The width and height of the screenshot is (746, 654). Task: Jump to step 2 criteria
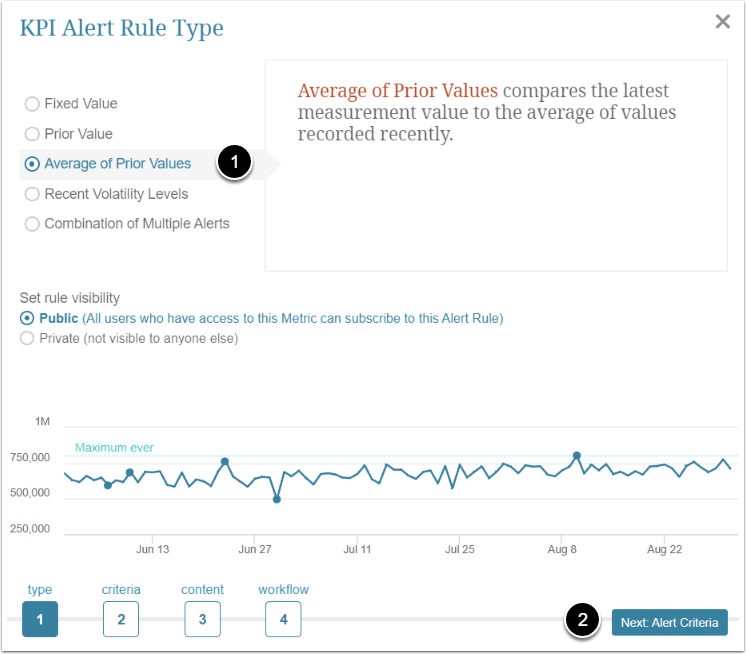(121, 619)
